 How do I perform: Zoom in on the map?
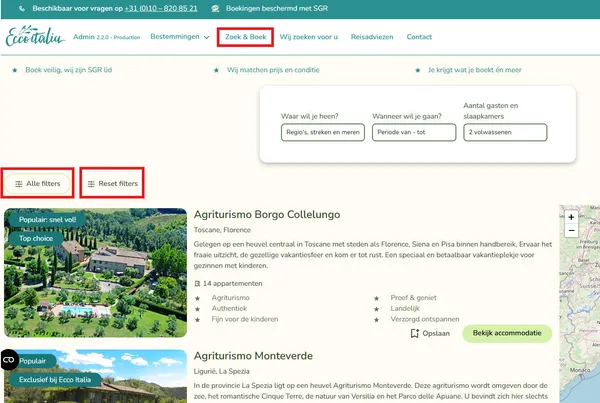click(x=571, y=217)
